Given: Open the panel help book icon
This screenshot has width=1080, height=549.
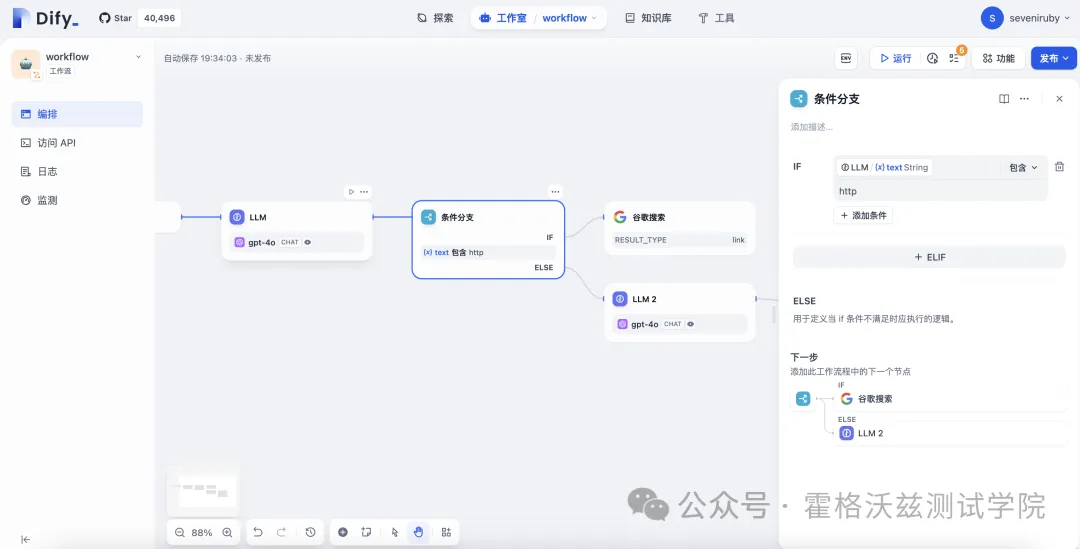Looking at the screenshot, I should coord(1004,99).
